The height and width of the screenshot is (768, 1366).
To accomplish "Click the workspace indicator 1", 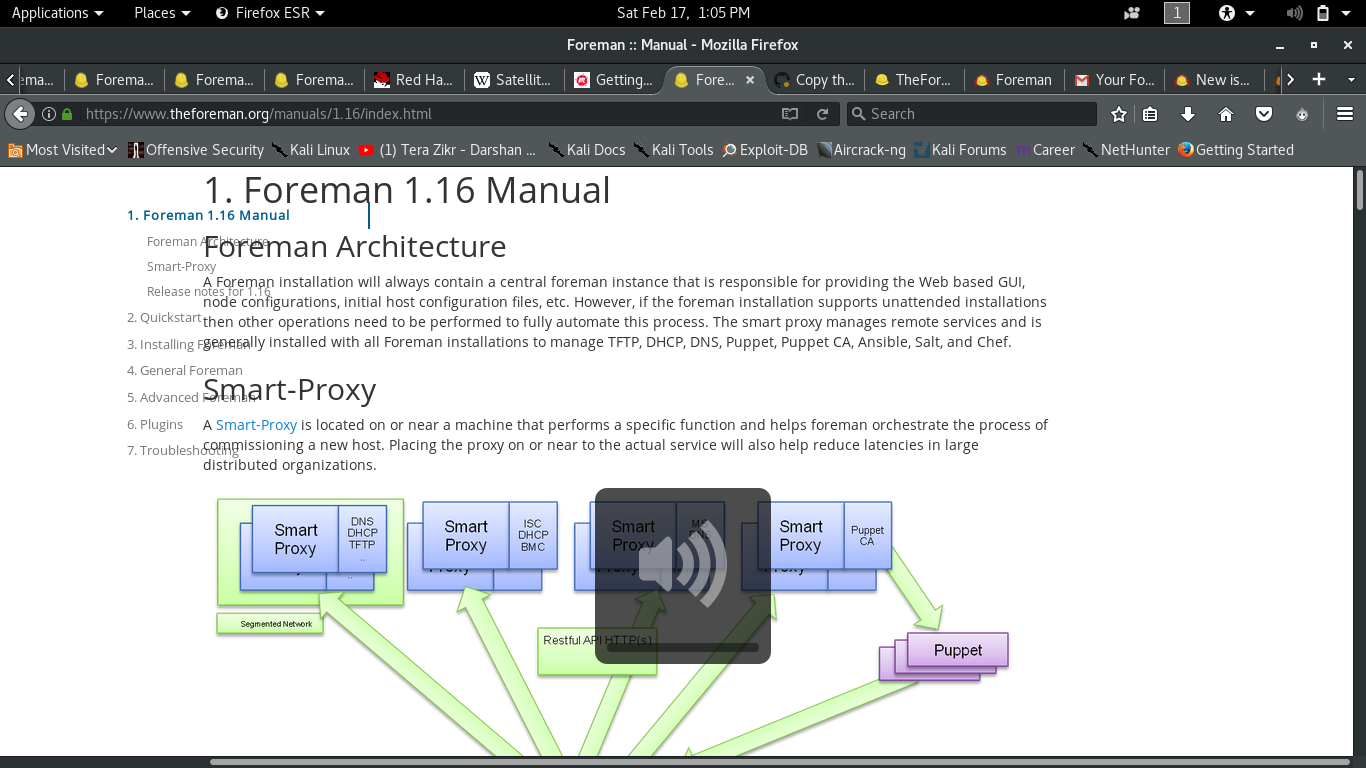I will [1177, 13].
